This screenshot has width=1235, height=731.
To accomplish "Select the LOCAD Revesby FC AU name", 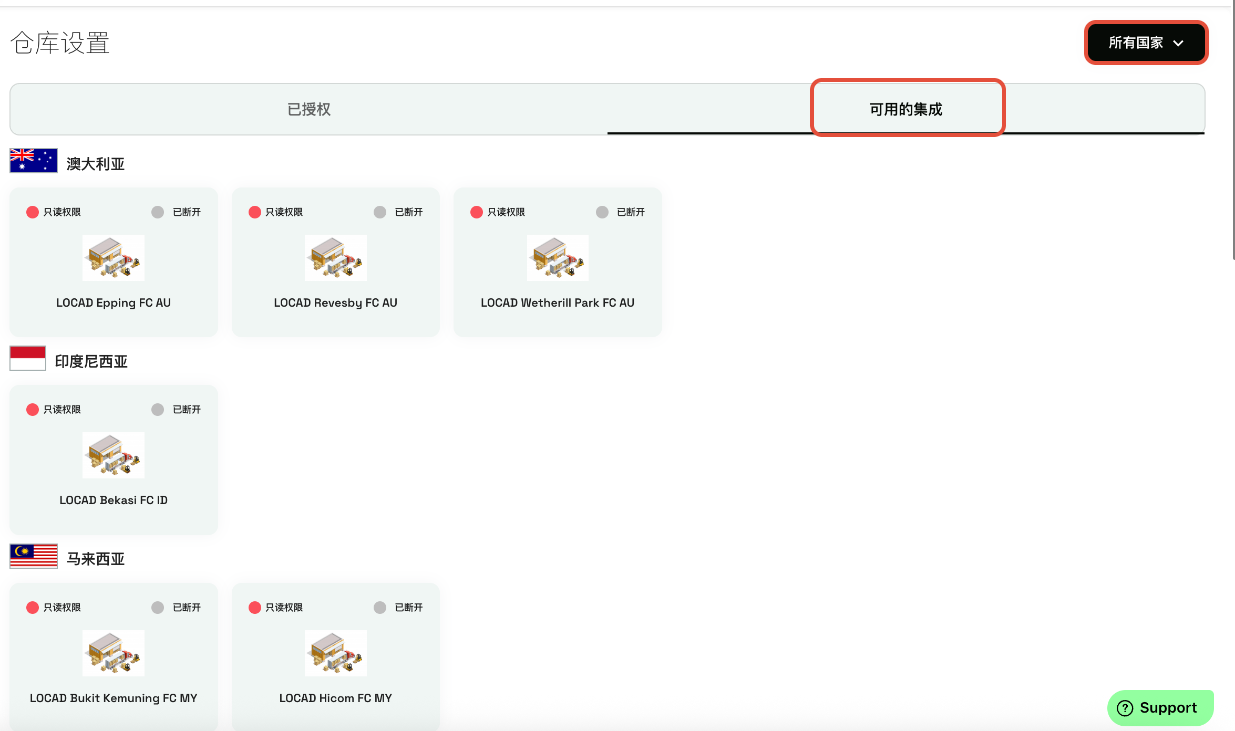I will coord(336,303).
